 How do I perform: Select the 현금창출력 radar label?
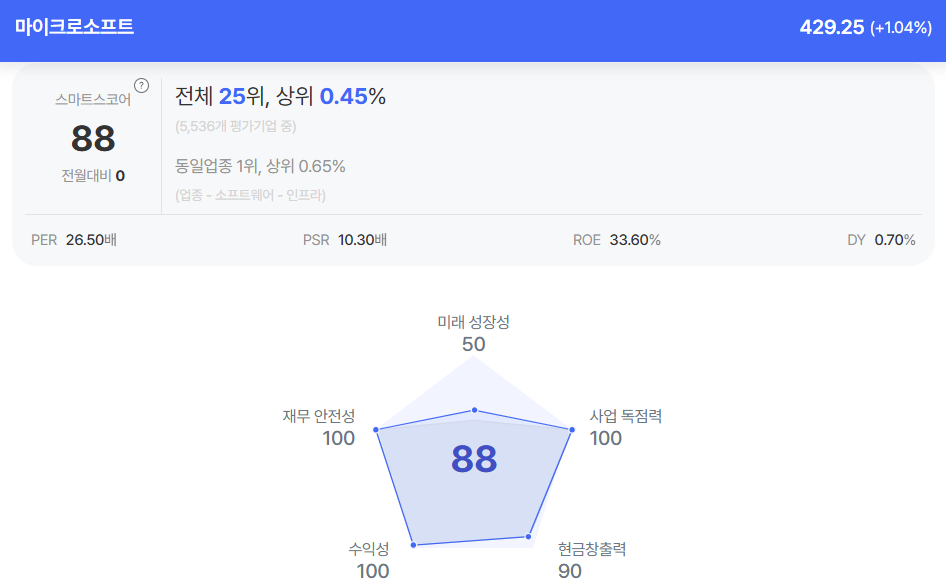(592, 549)
